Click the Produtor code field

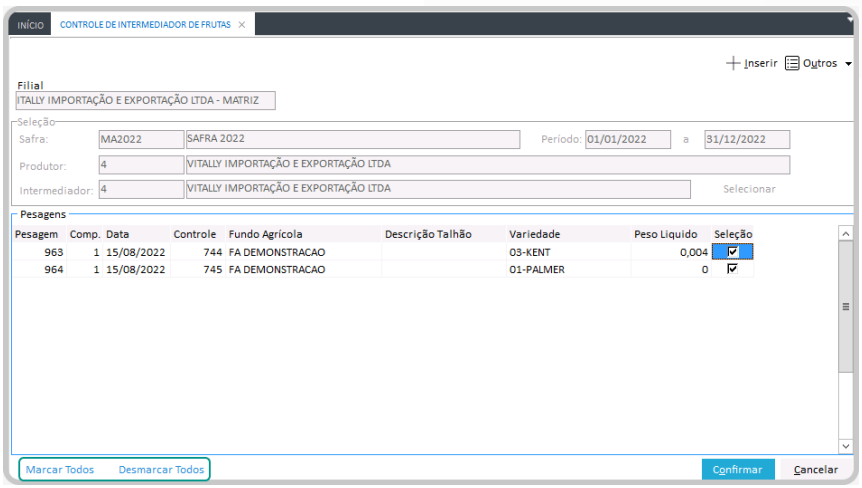tap(141, 165)
